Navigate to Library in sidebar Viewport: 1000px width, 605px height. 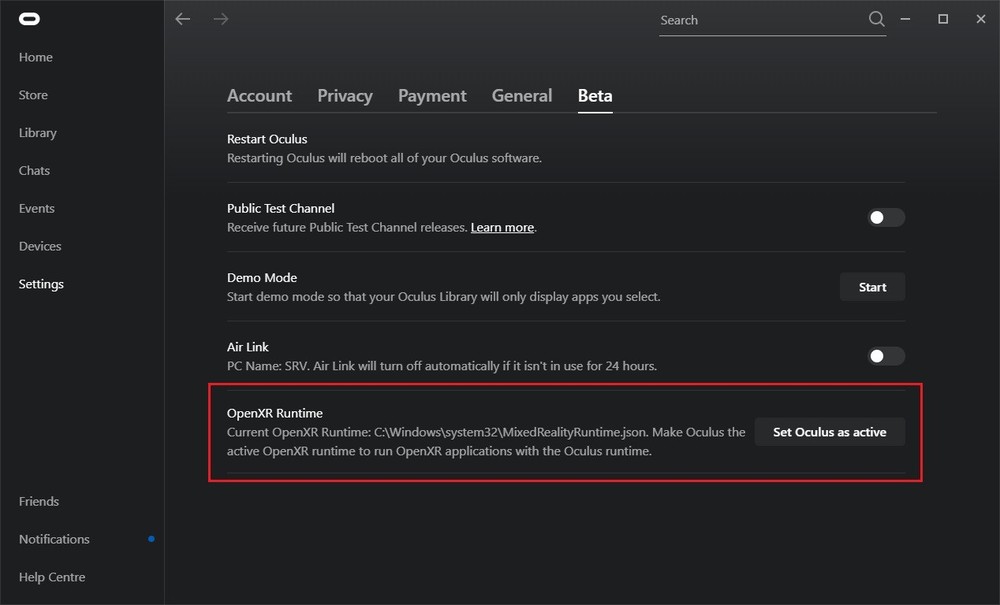pyautogui.click(x=38, y=133)
